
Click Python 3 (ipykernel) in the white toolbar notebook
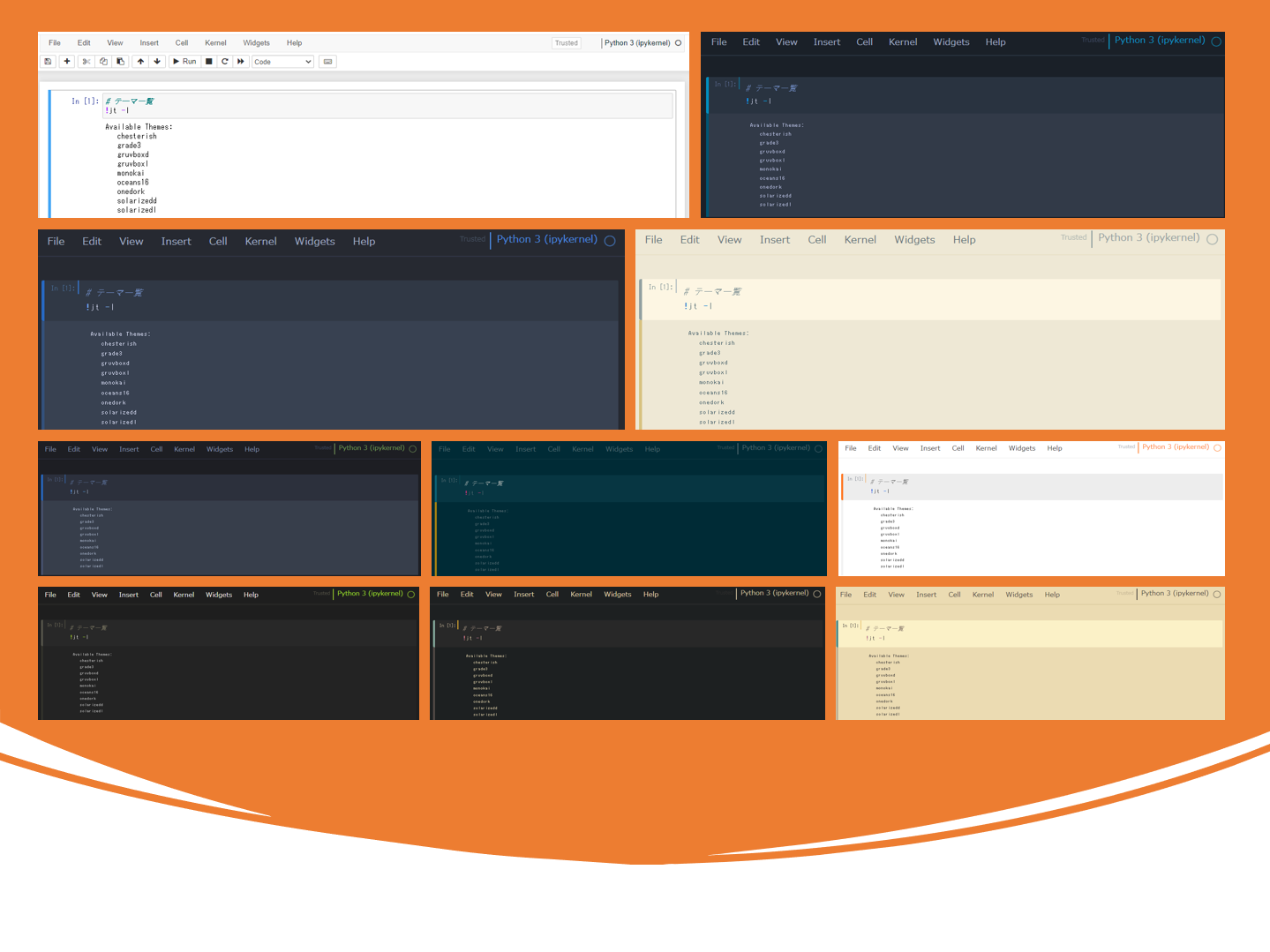coord(637,43)
